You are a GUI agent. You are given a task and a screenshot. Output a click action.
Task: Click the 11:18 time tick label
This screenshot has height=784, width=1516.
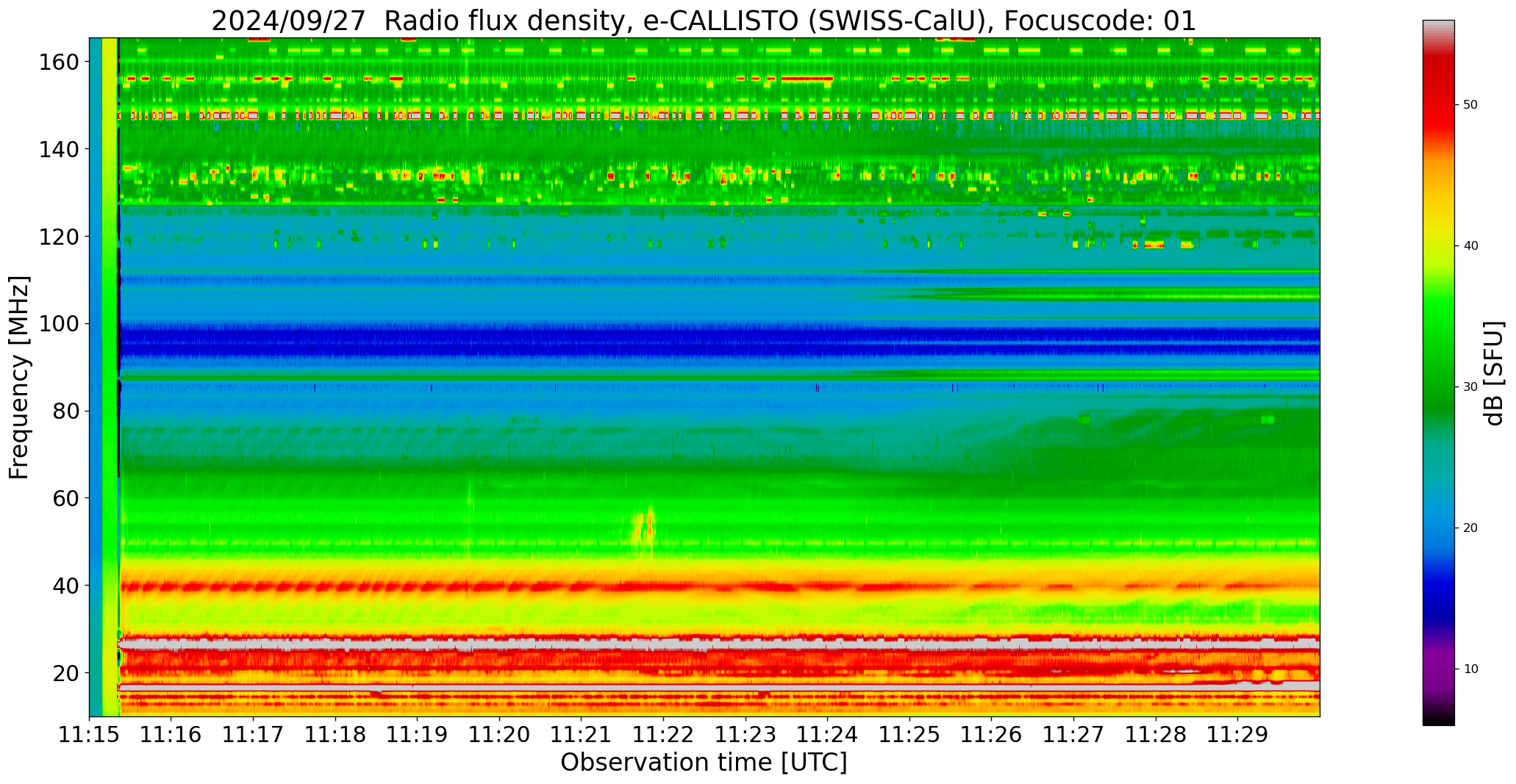pyautogui.click(x=335, y=735)
